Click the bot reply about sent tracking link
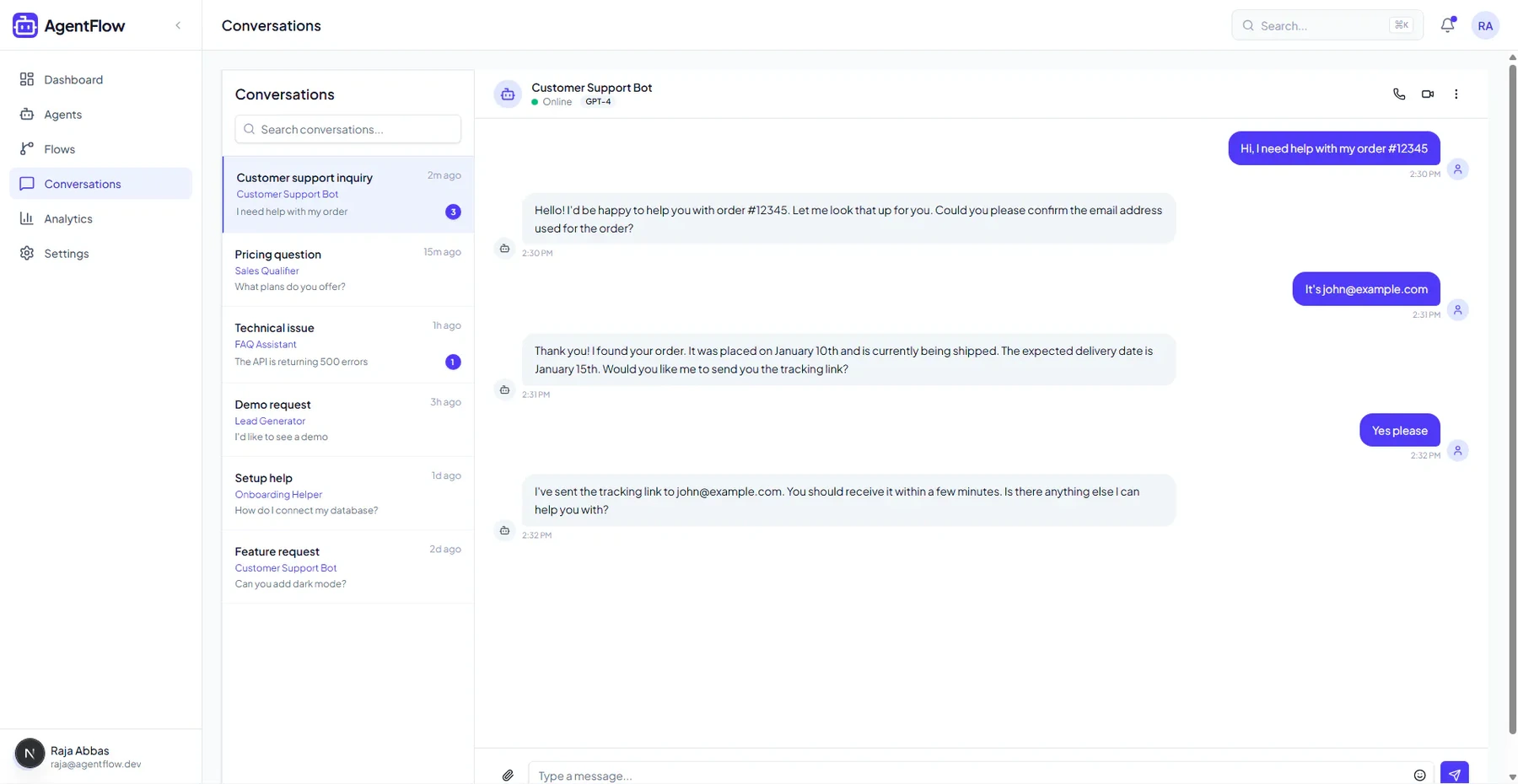Viewport: 1518px width, 784px height. coord(848,501)
